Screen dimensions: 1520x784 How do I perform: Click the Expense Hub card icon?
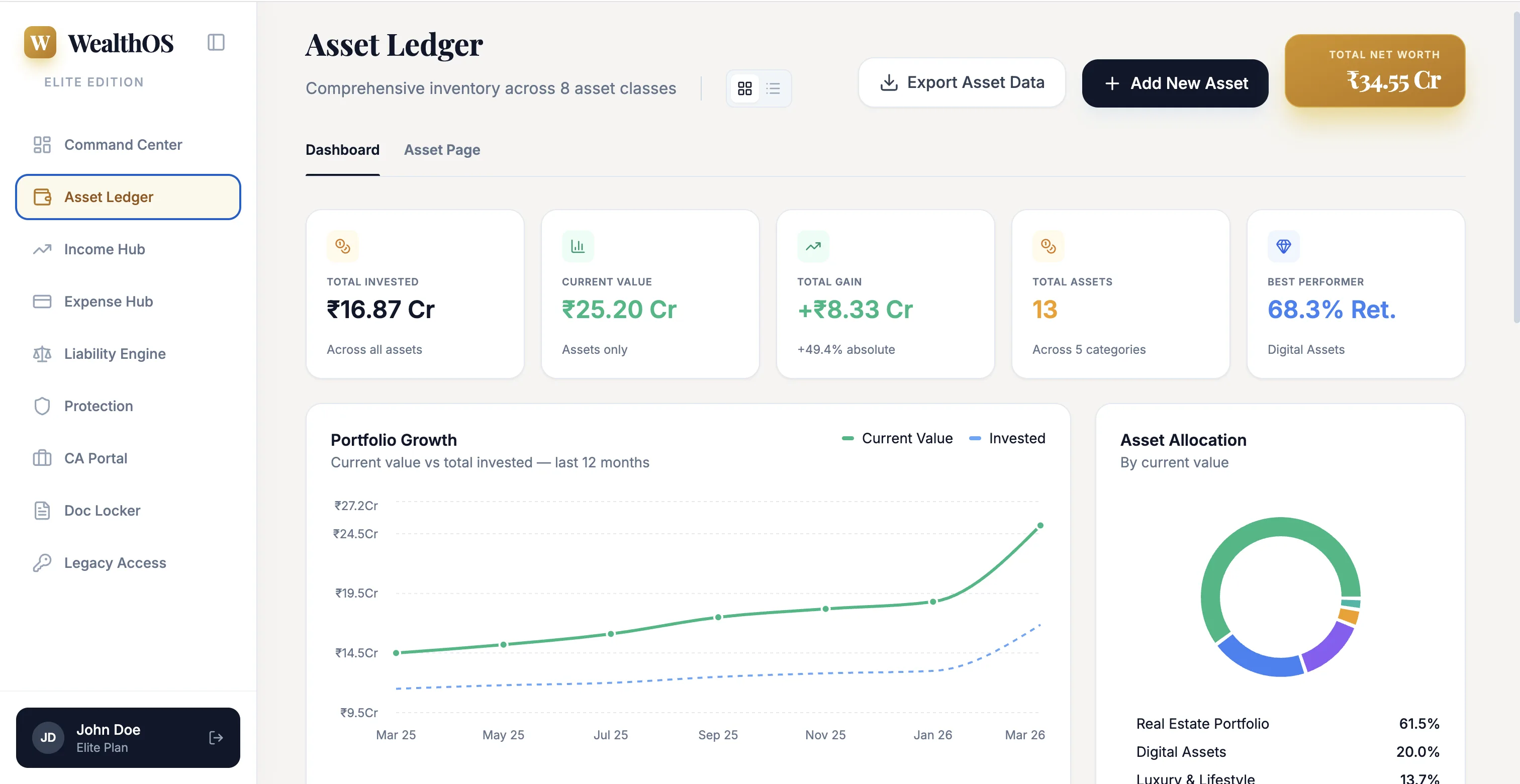click(x=42, y=302)
